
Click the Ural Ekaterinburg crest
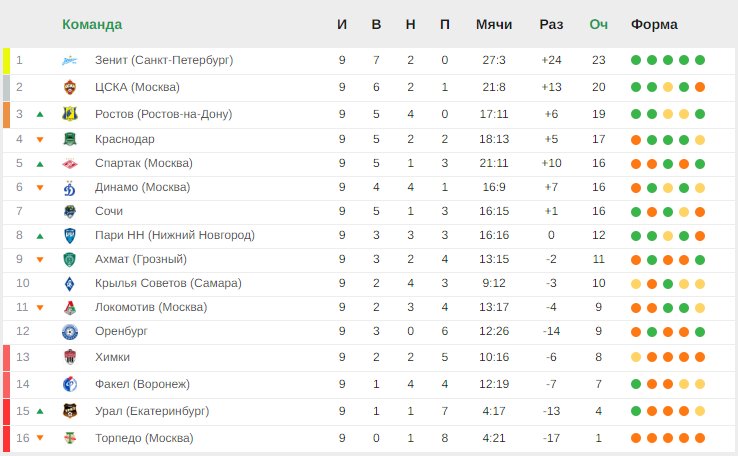70,411
